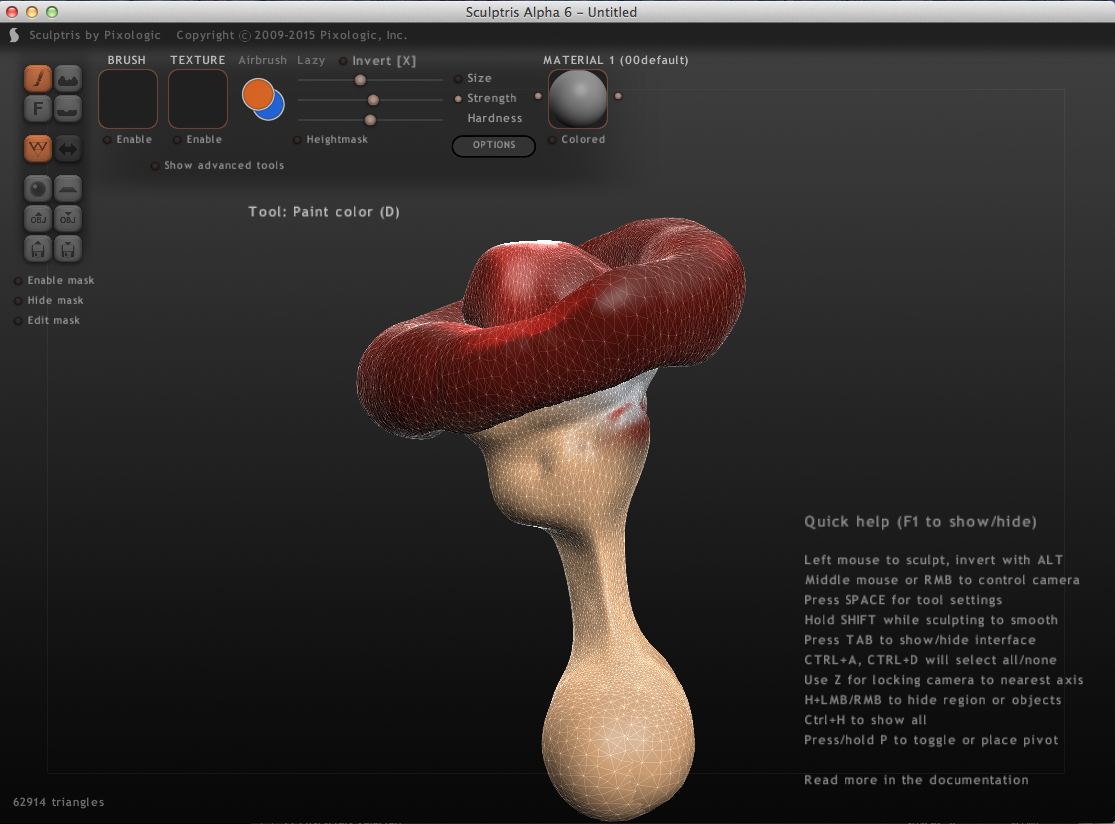The image size is (1115, 824).
Task: Click the macOS zoom window button
Action: [x=52, y=11]
